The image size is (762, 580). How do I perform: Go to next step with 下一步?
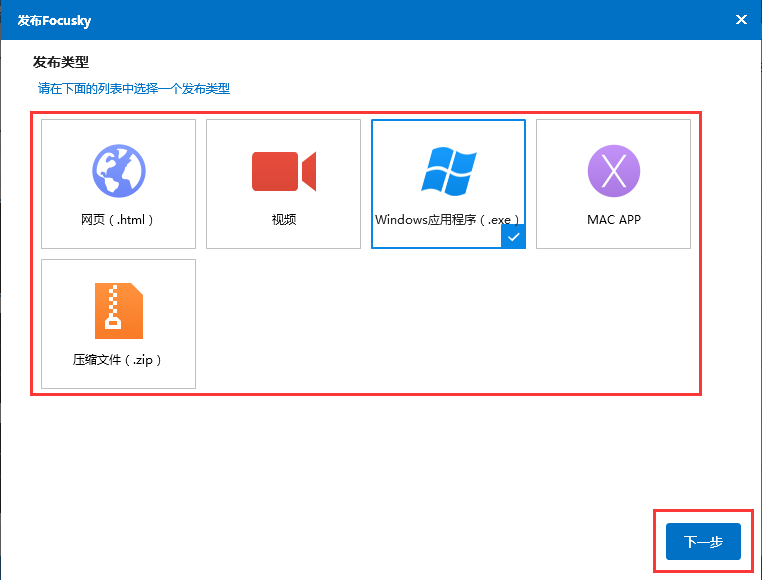tap(703, 542)
